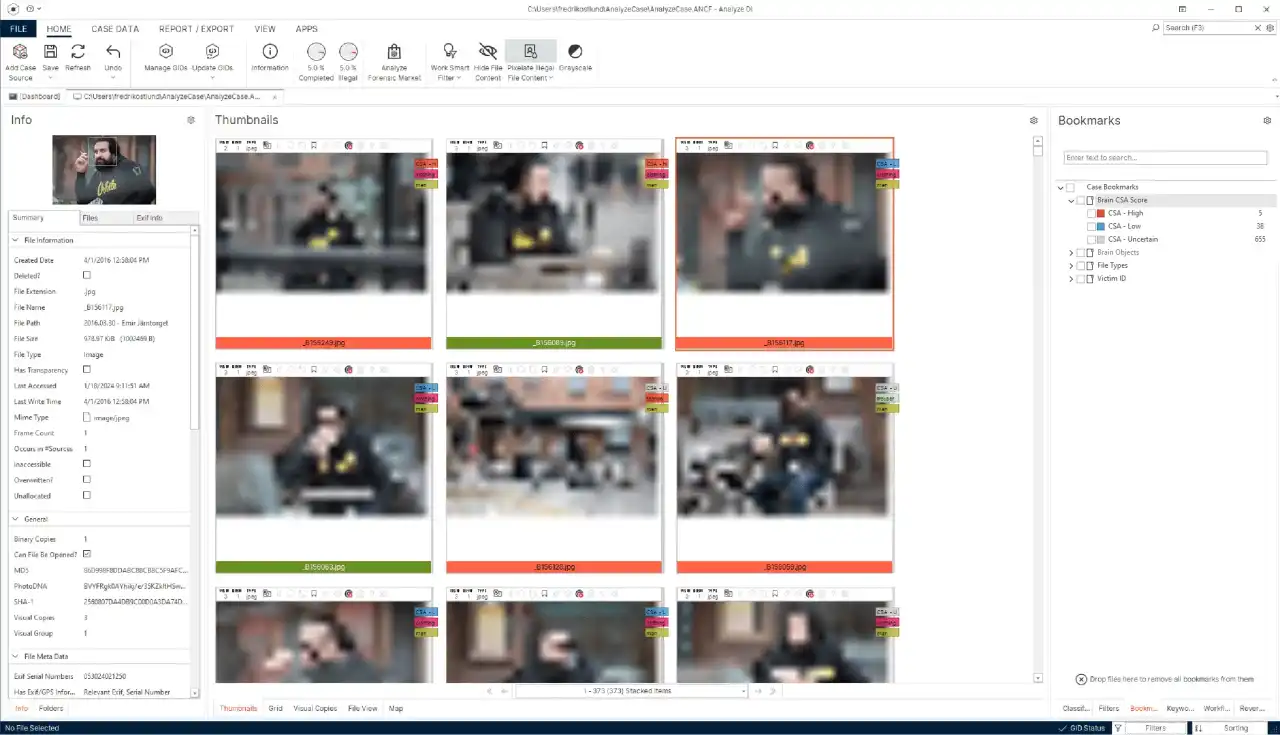Open the Bookmarks panel settings gear
This screenshot has width=1280, height=735.
pos(1267,120)
